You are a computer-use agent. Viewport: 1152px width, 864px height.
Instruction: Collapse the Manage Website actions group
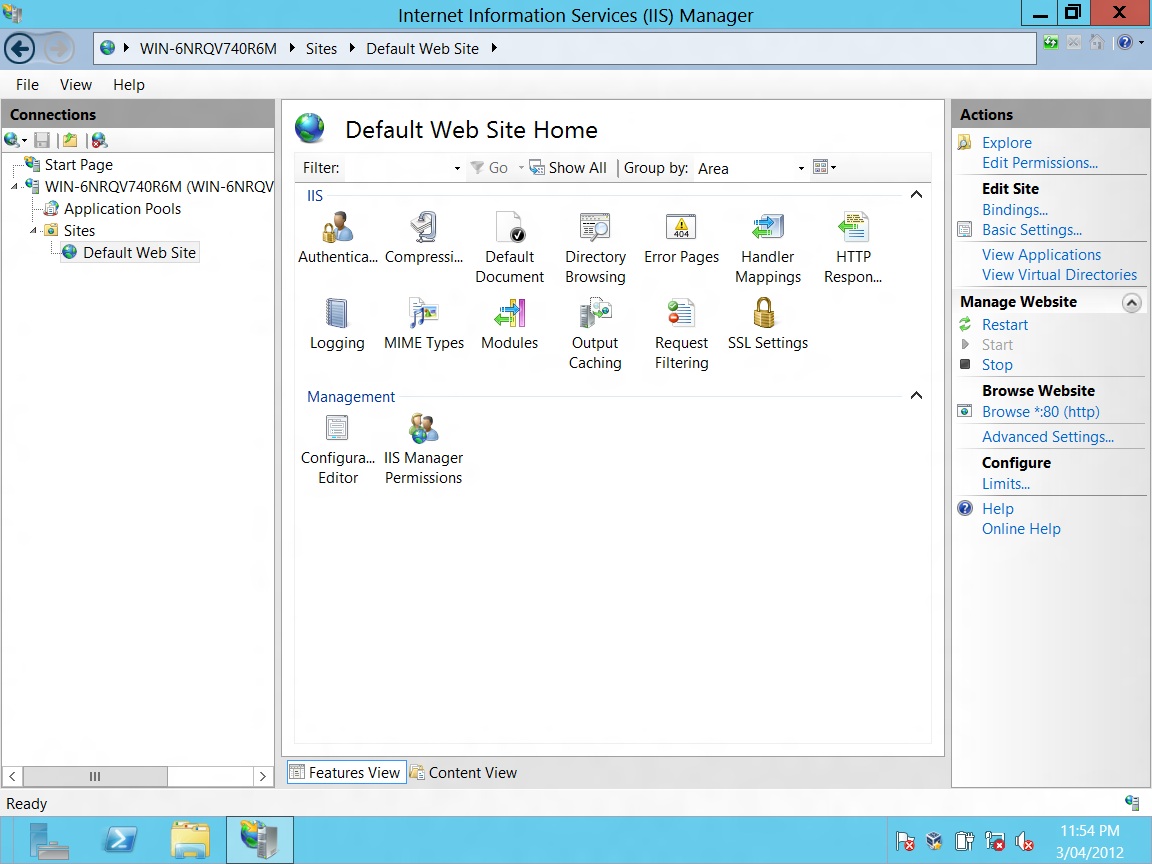point(1132,302)
